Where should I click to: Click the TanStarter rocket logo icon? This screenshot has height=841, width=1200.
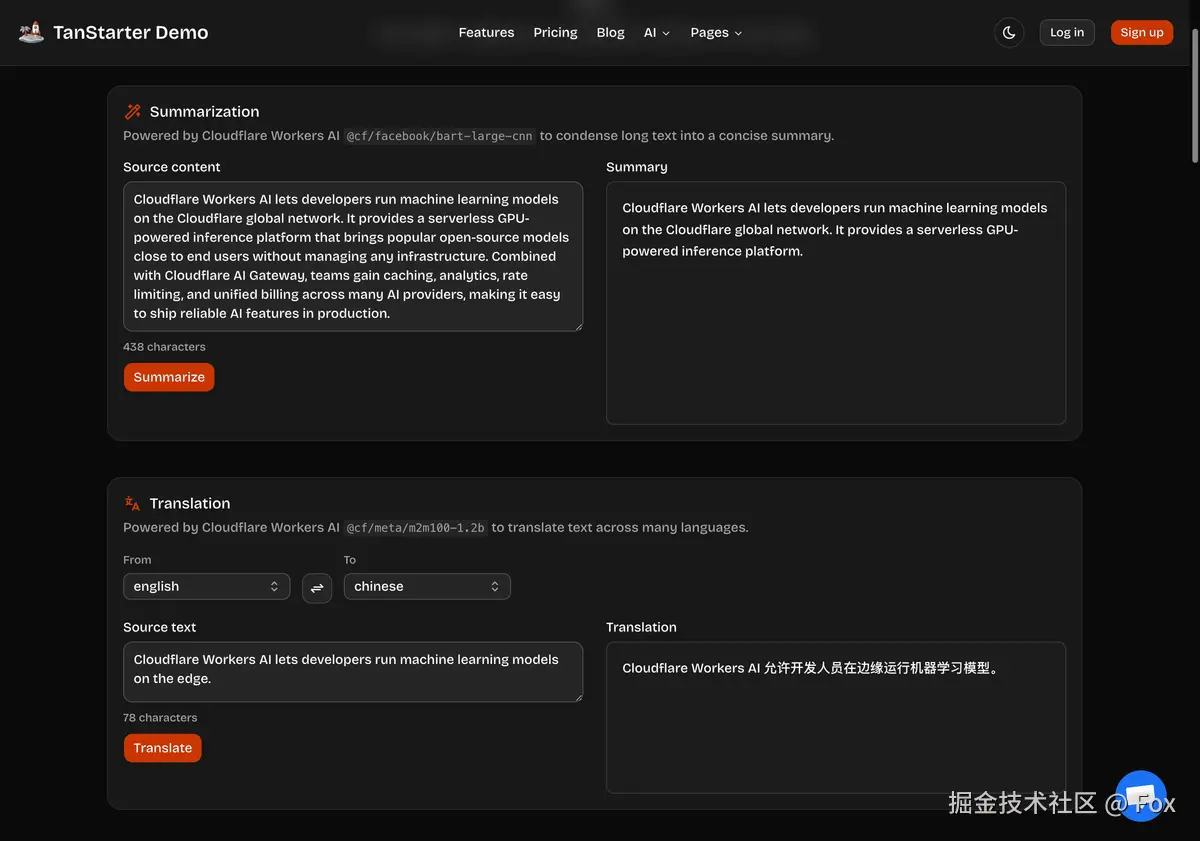tap(31, 32)
